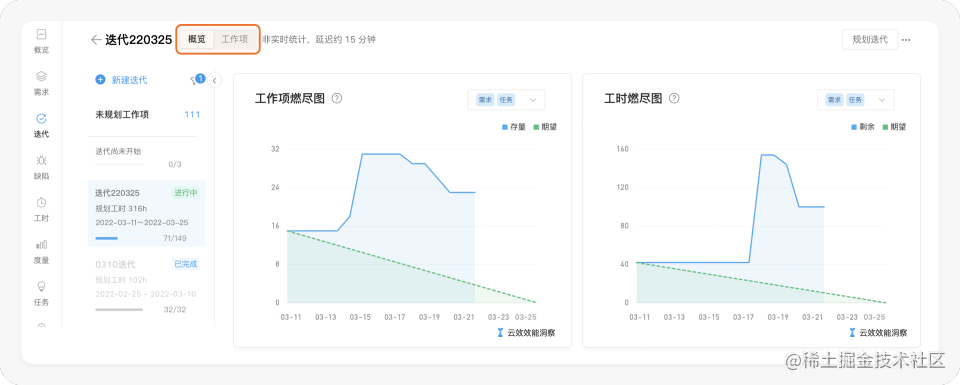Click the 迭代220325 page title

click(138, 40)
